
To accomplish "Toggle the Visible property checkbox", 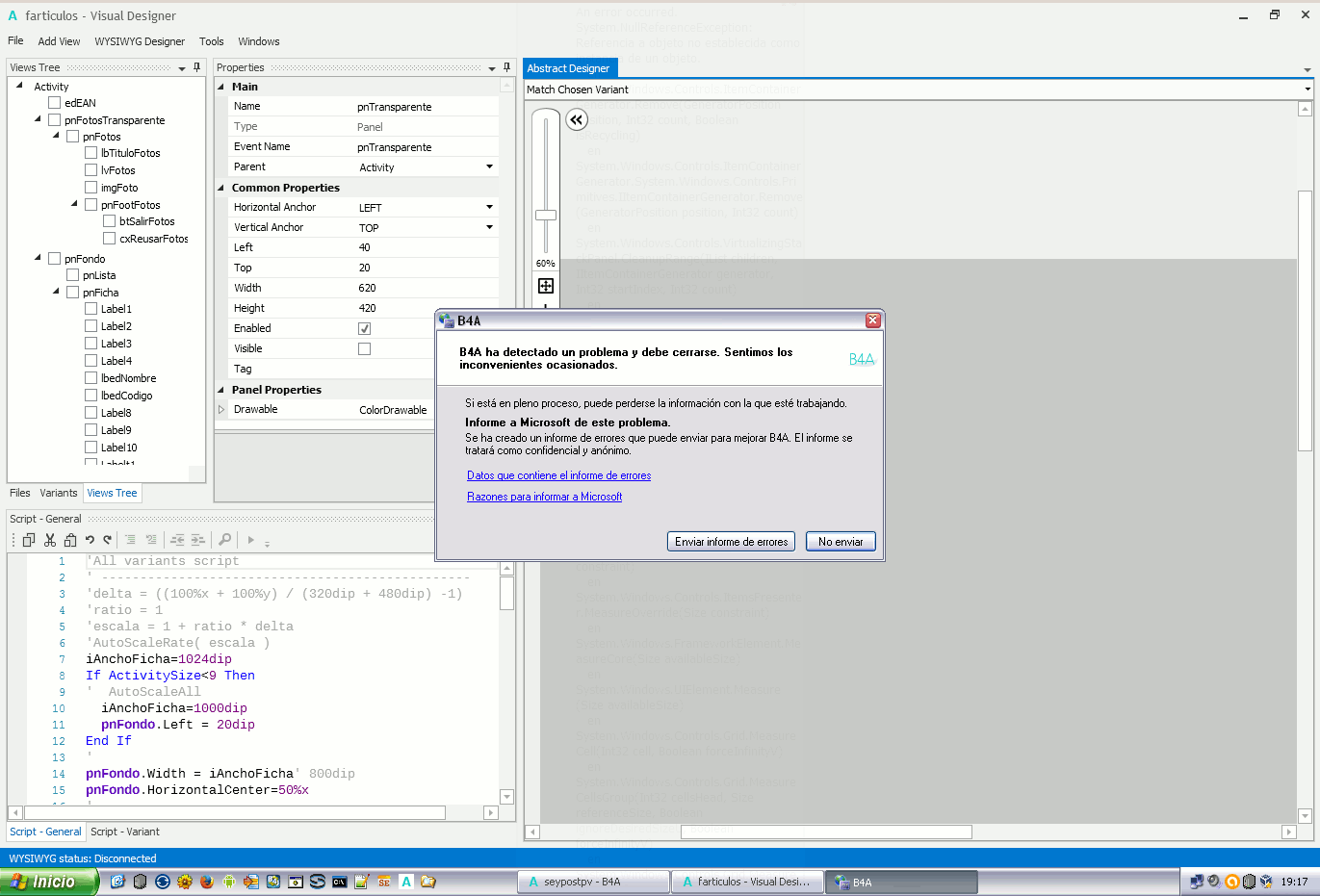I will 364,348.
